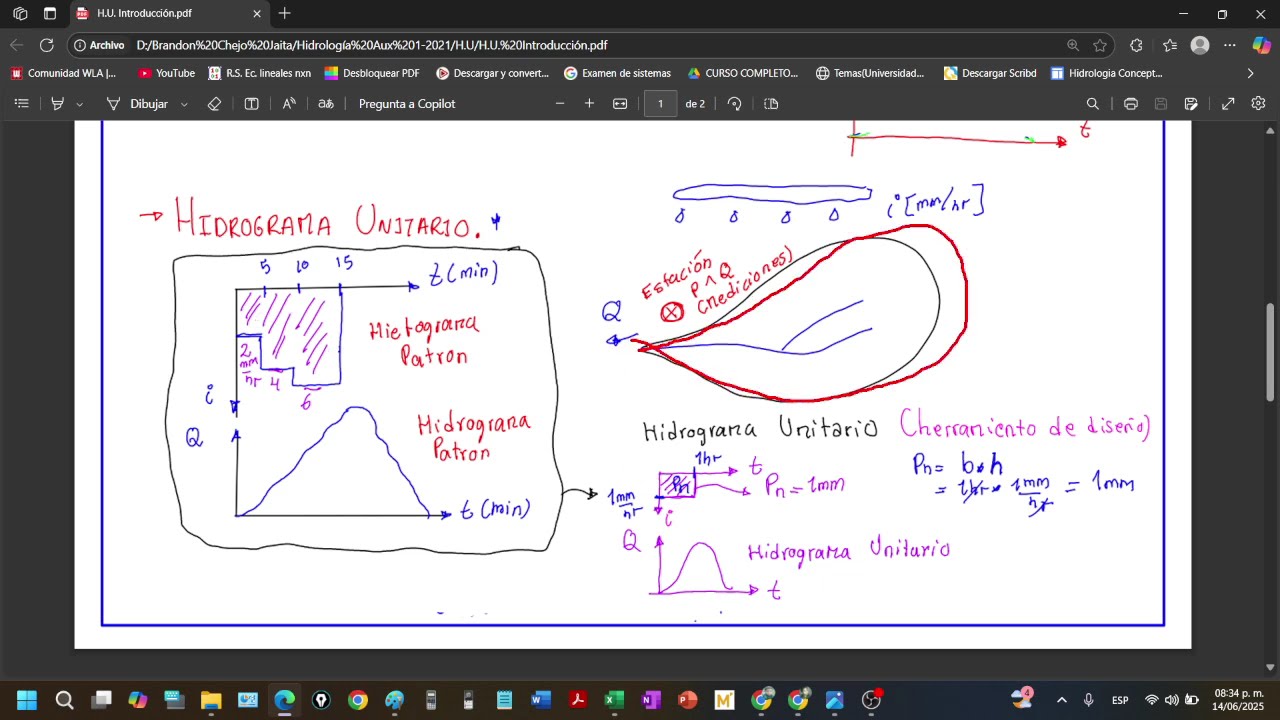
Task: Open R.S. Ec. lineales nxn bookmark
Action: (259, 73)
